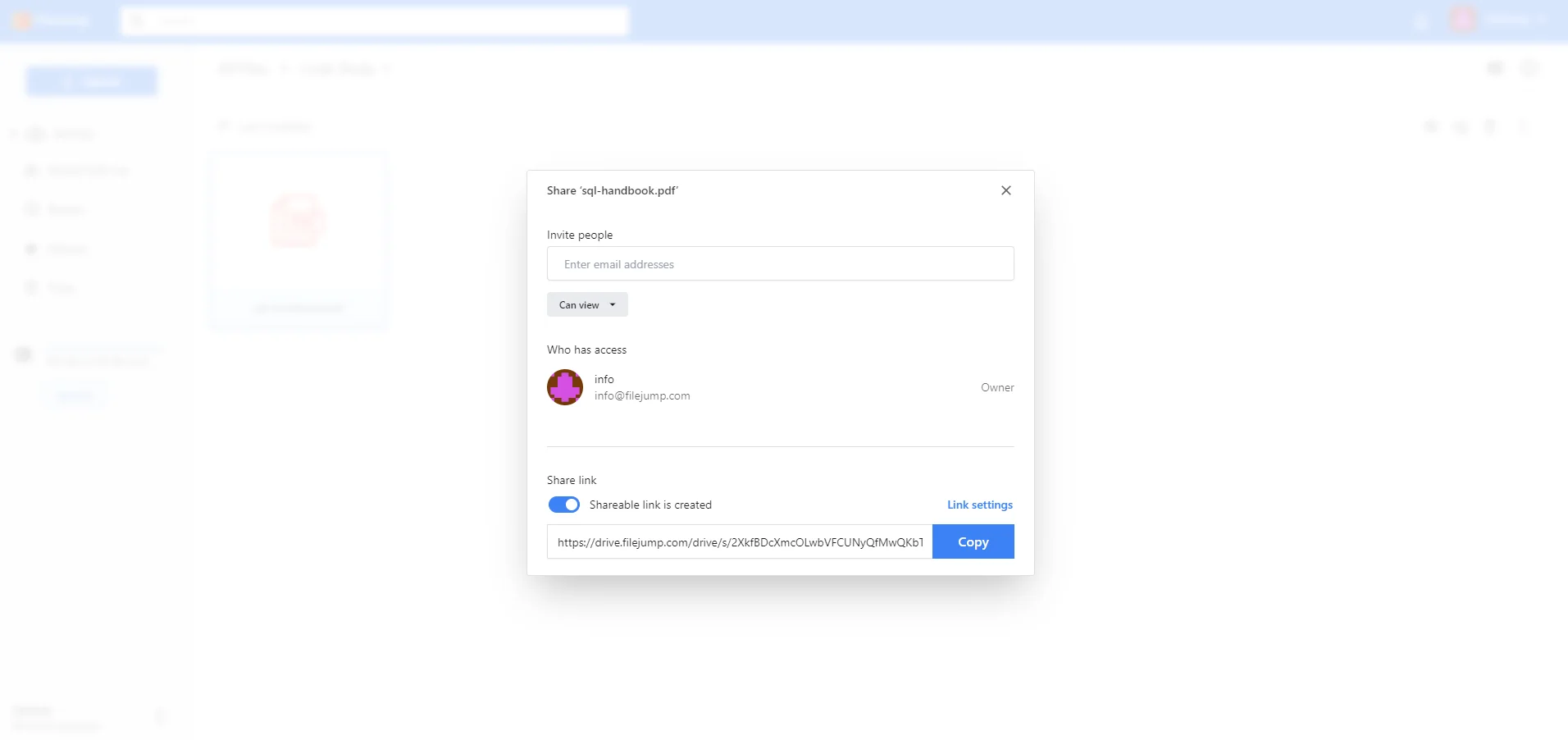Image resolution: width=1568 pixels, height=740 pixels.
Task: Open the Can view permission dropdown
Action: tap(586, 304)
